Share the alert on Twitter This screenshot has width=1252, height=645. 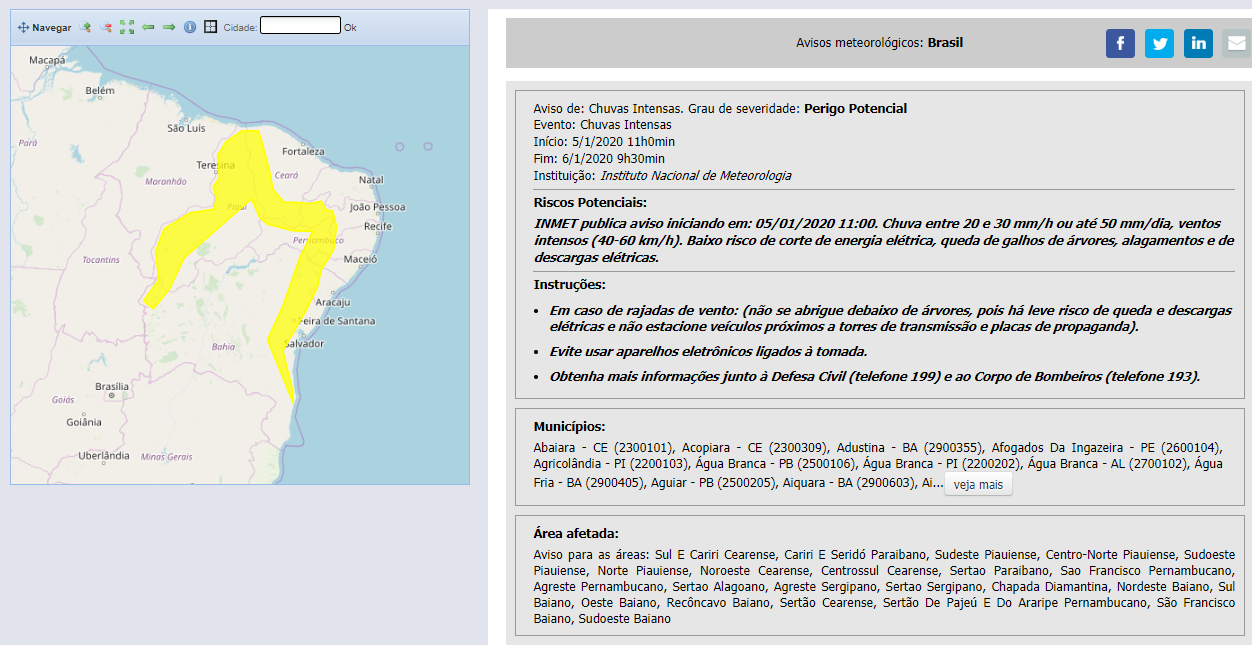point(1159,43)
